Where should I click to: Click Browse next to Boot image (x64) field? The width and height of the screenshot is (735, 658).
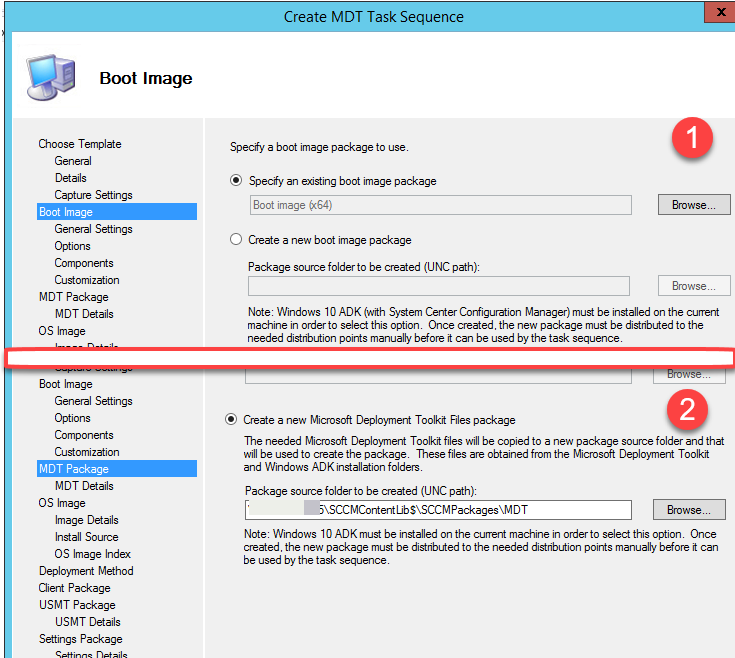pyautogui.click(x=694, y=205)
